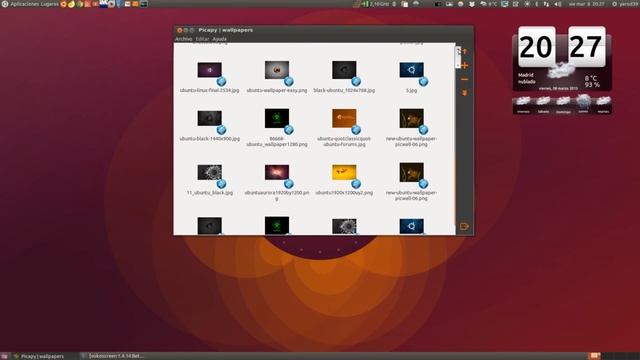The height and width of the screenshot is (360, 640).
Task: Click the orange up-arrow icon in Picapy sidebar
Action: point(464,51)
